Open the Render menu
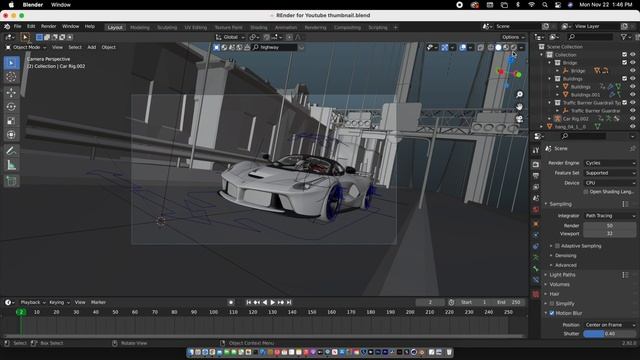Image resolution: width=640 pixels, height=360 pixels. pos(49,27)
